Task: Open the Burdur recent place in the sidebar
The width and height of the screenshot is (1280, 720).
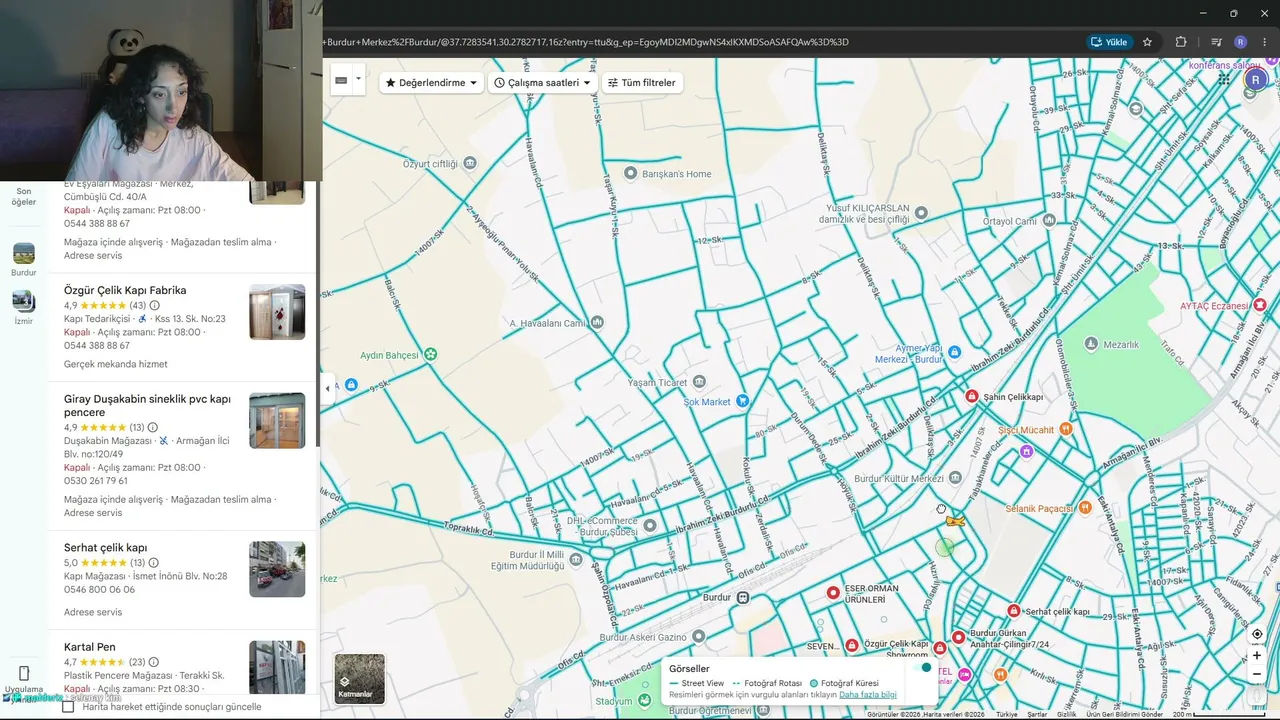Action: [24, 260]
